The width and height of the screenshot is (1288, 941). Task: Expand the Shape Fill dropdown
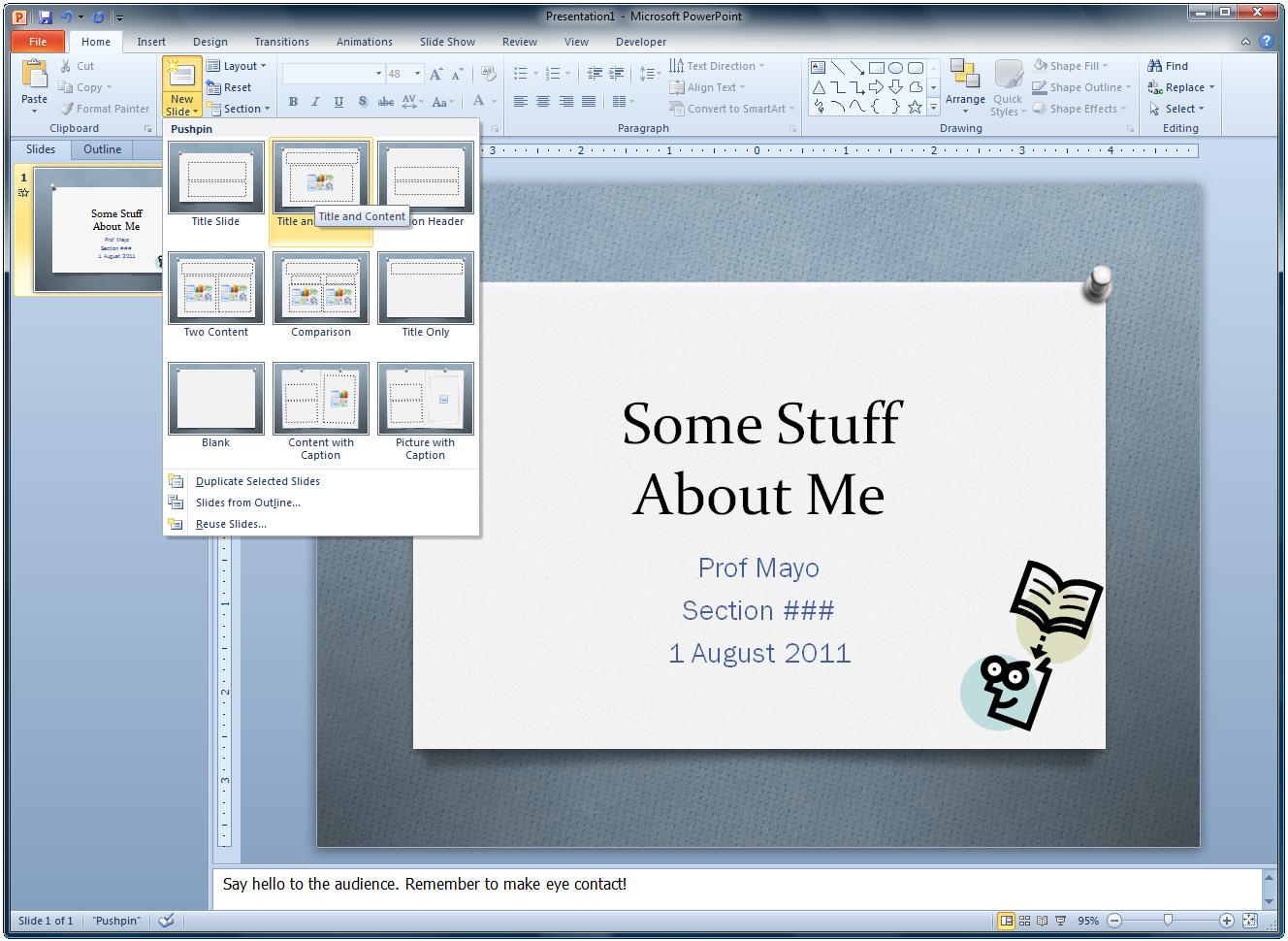pyautogui.click(x=1103, y=65)
